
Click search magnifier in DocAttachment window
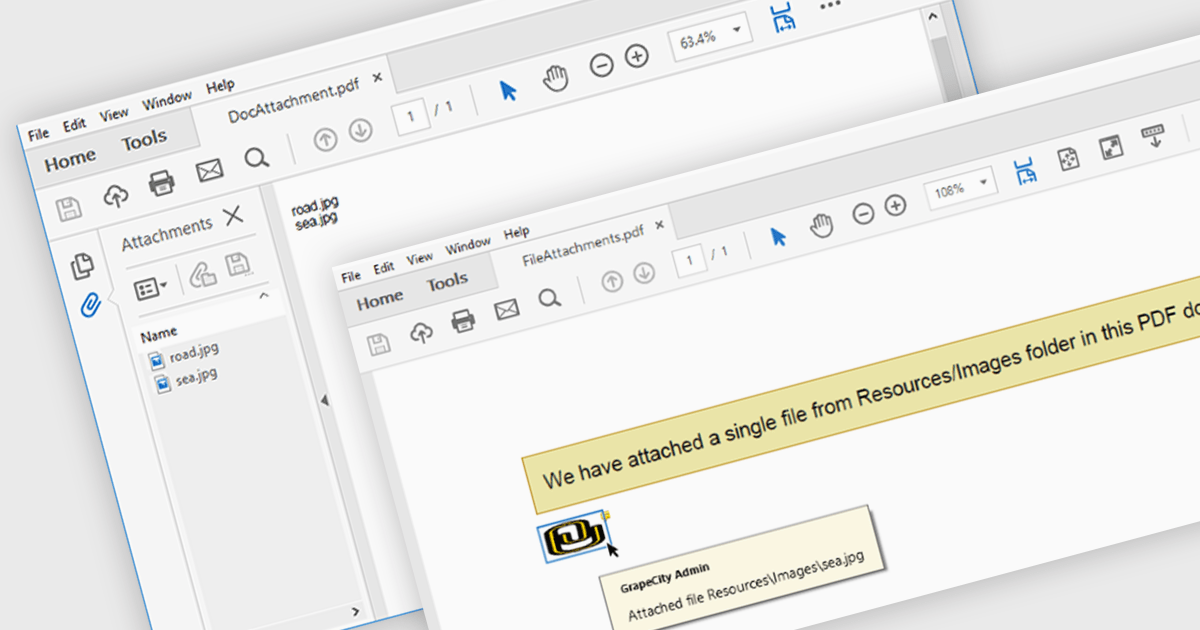pos(257,158)
